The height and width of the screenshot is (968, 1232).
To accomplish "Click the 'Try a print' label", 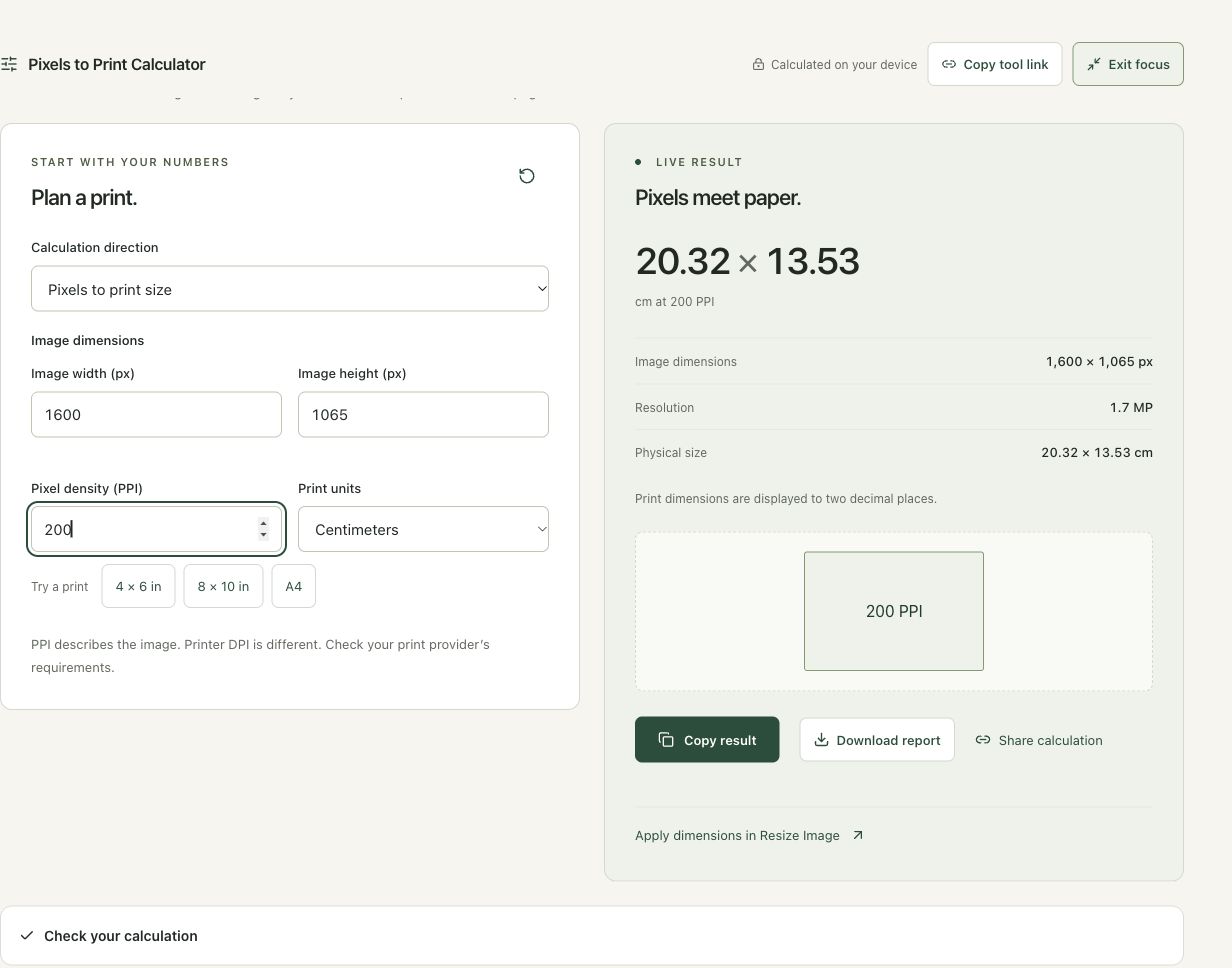I will [60, 586].
